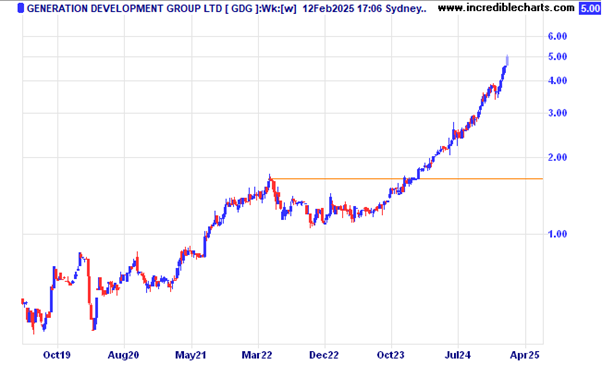
Task: Click the latest candle near 5.00
Action: tap(508, 61)
